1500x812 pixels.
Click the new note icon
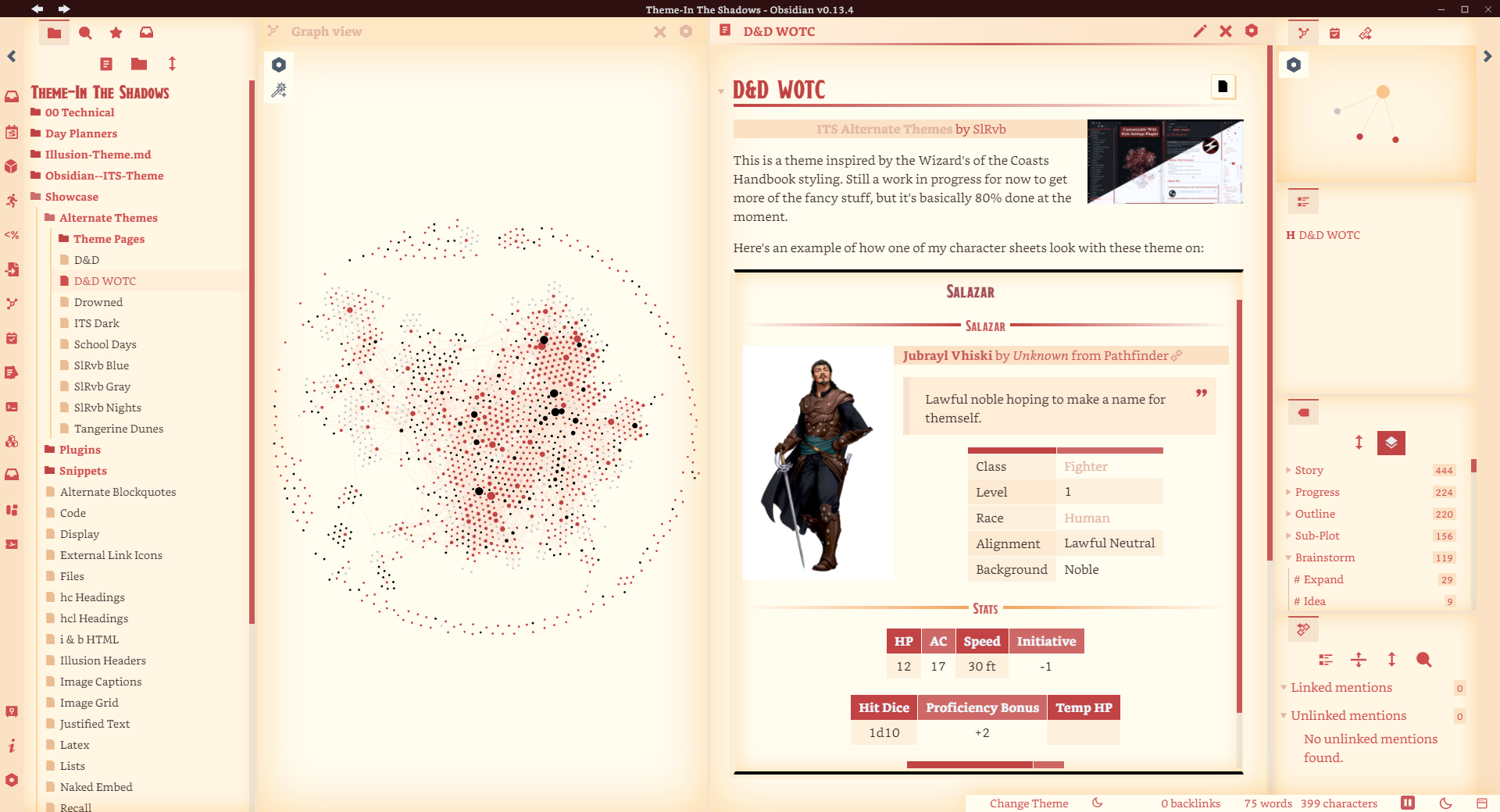pyautogui.click(x=106, y=64)
